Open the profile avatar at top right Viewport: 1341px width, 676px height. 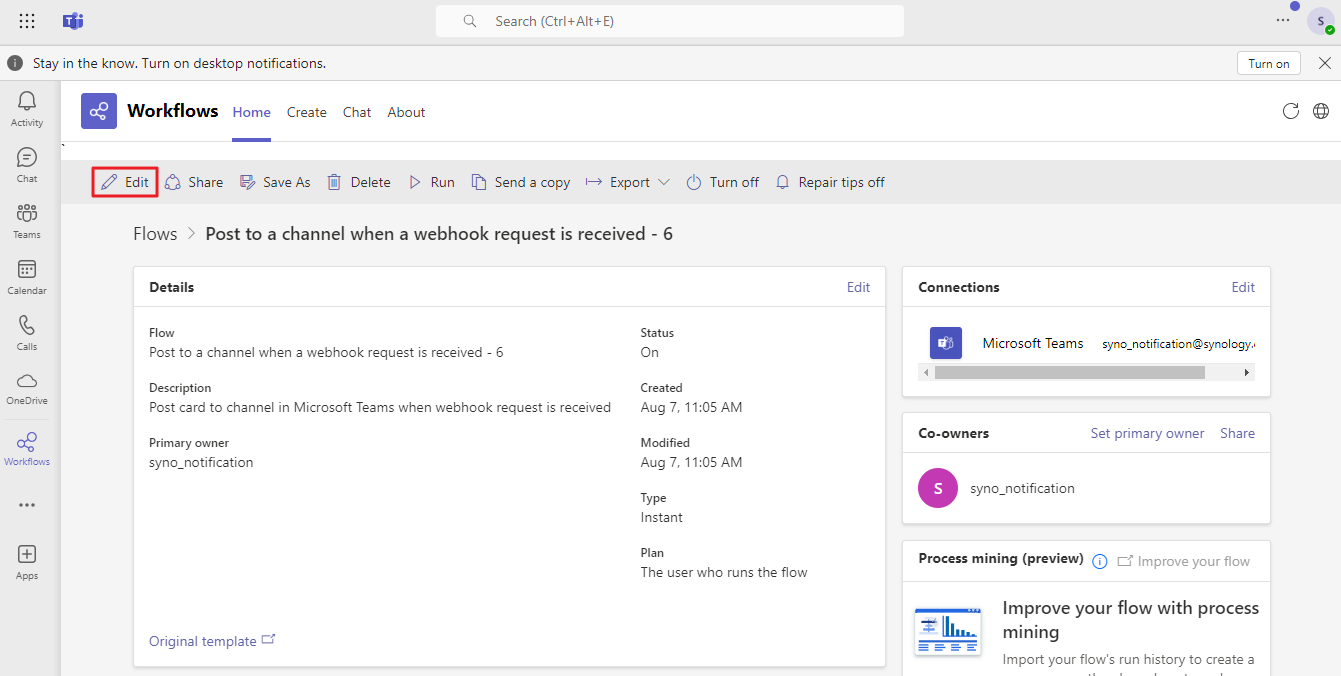click(1320, 21)
